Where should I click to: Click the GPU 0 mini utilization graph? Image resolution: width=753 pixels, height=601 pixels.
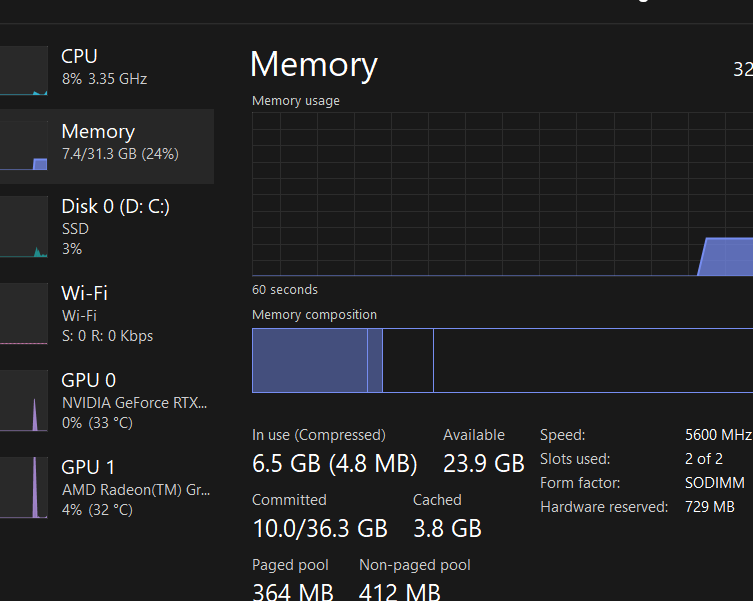point(23,401)
